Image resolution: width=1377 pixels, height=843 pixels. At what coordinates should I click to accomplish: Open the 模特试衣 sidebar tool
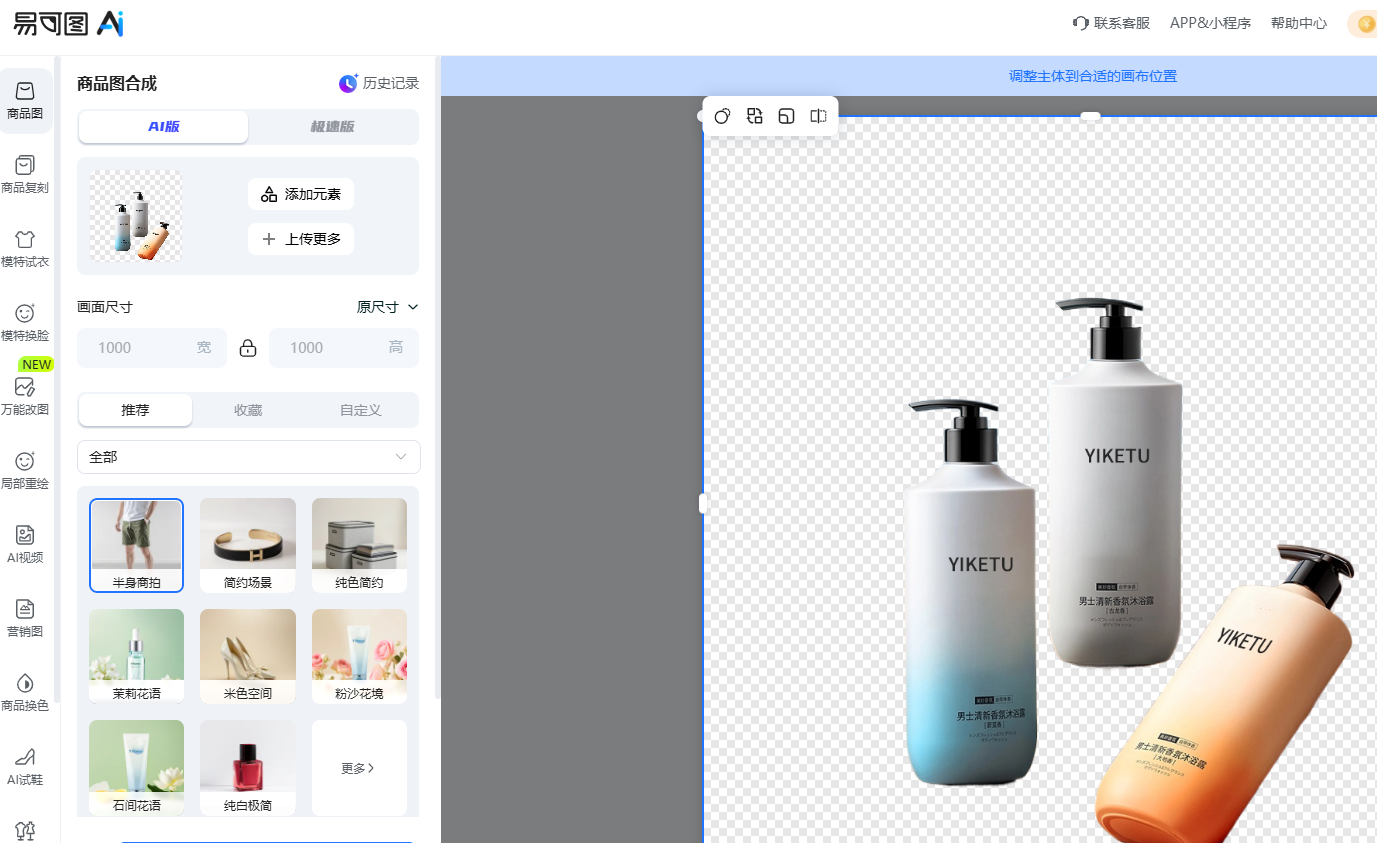pyautogui.click(x=25, y=249)
